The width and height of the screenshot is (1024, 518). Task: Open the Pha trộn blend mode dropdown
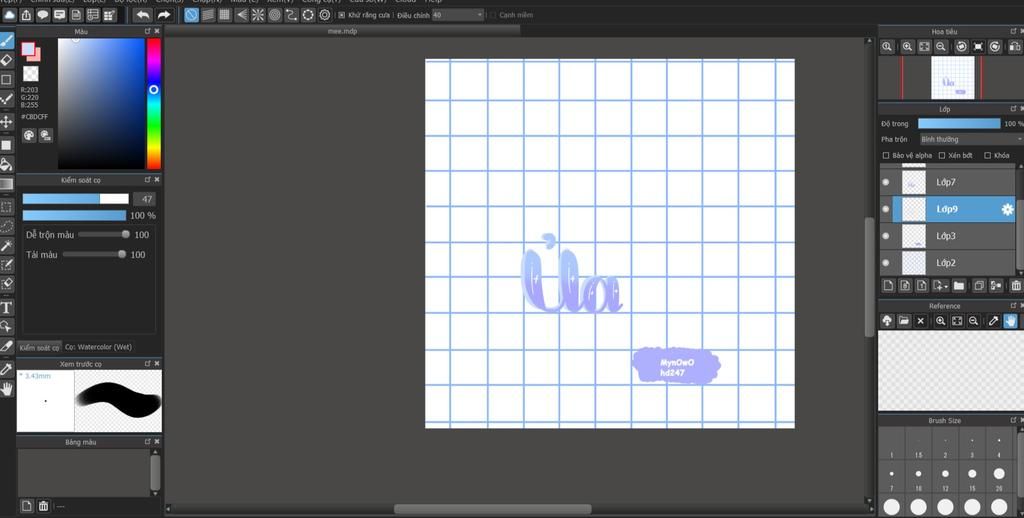[x=970, y=139]
